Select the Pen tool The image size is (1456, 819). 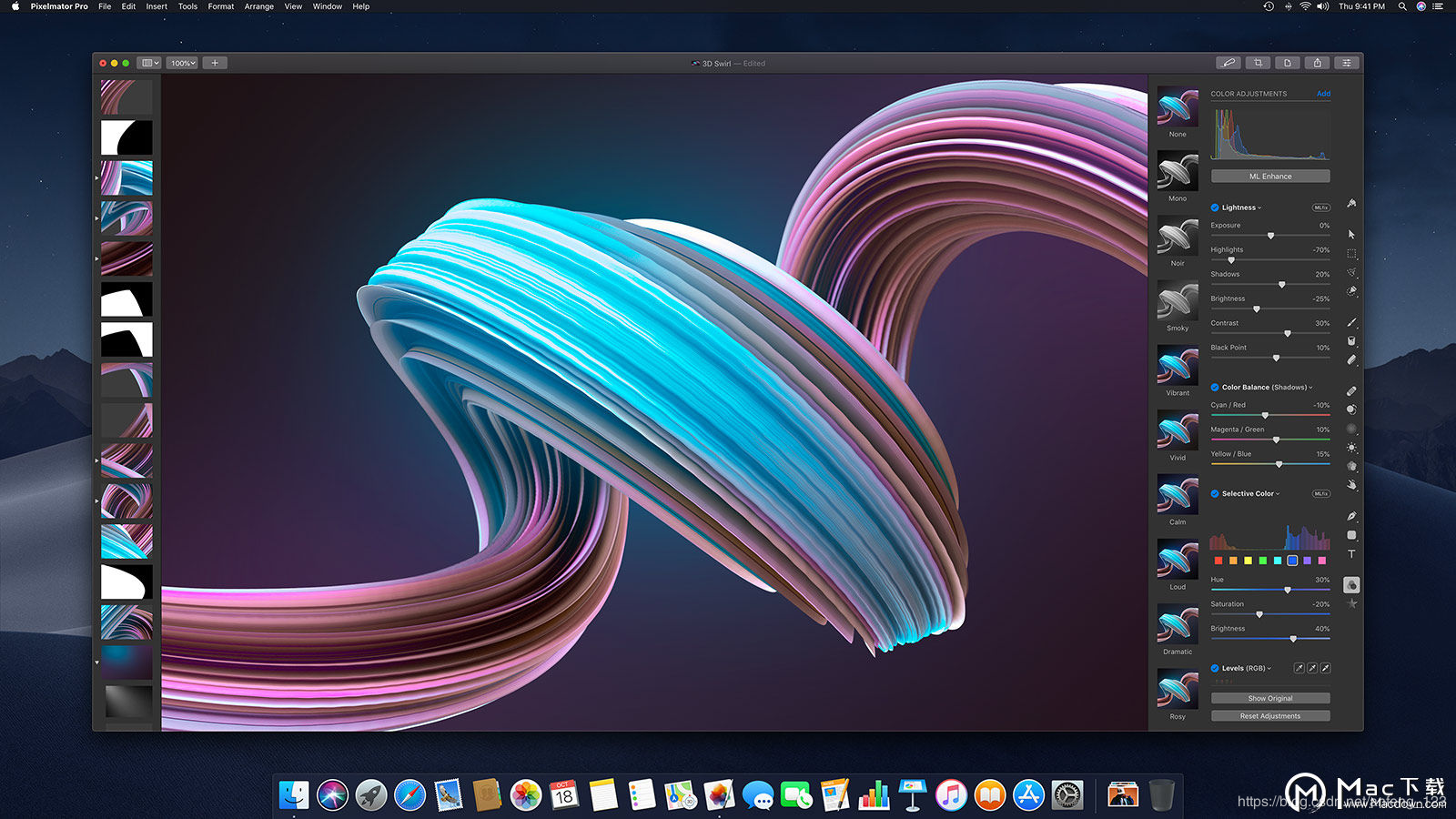1351,516
